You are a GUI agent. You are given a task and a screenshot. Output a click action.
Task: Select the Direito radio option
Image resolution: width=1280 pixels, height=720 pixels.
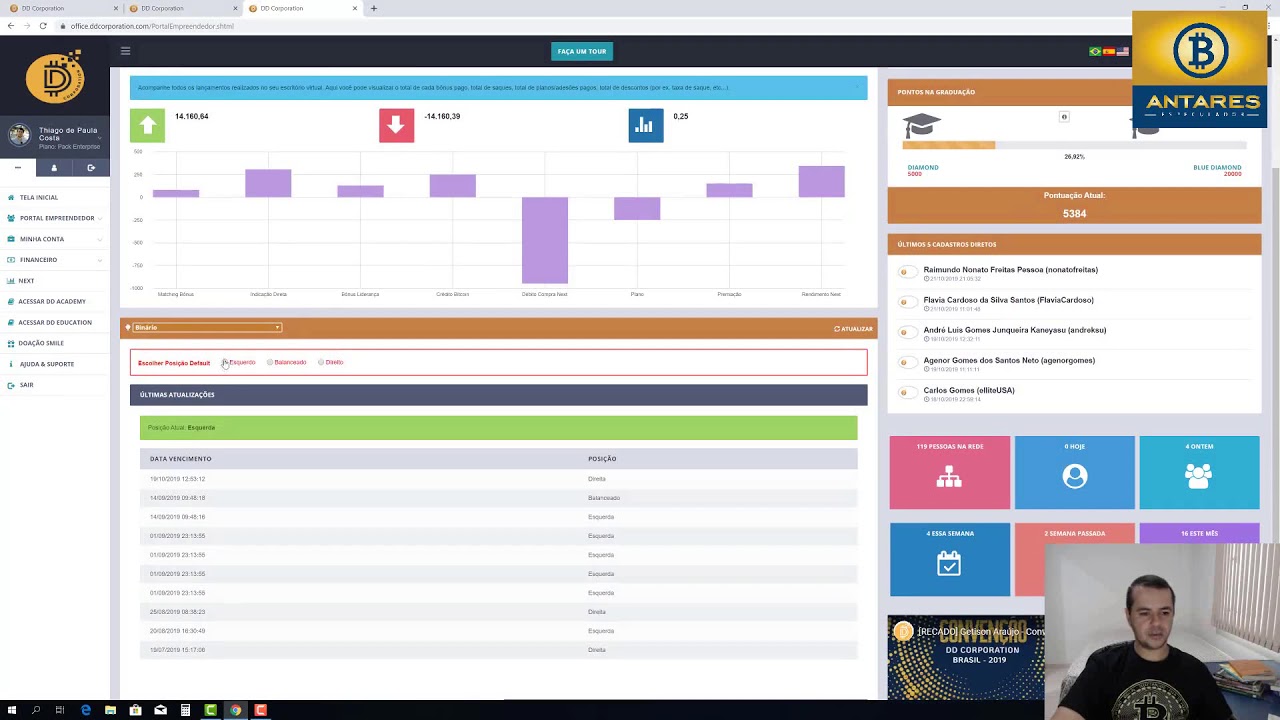coord(321,362)
